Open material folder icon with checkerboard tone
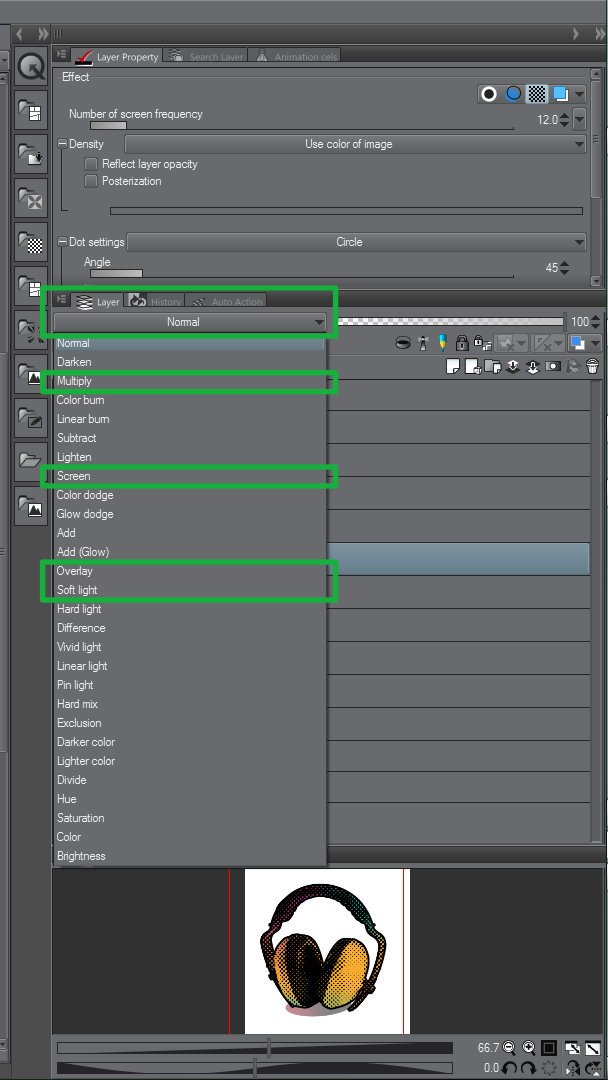 [x=31, y=242]
